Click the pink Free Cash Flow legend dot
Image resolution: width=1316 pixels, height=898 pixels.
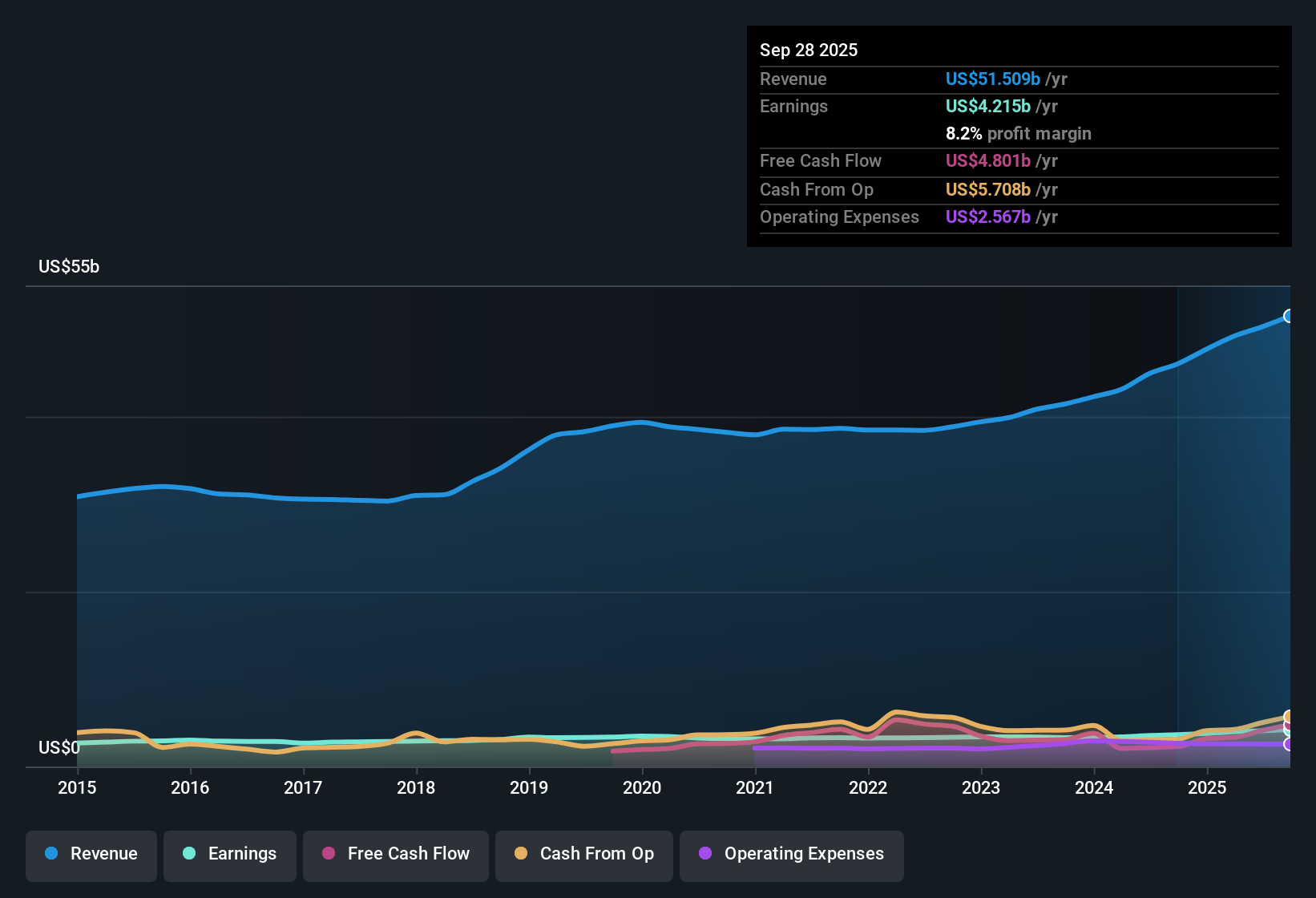point(329,855)
